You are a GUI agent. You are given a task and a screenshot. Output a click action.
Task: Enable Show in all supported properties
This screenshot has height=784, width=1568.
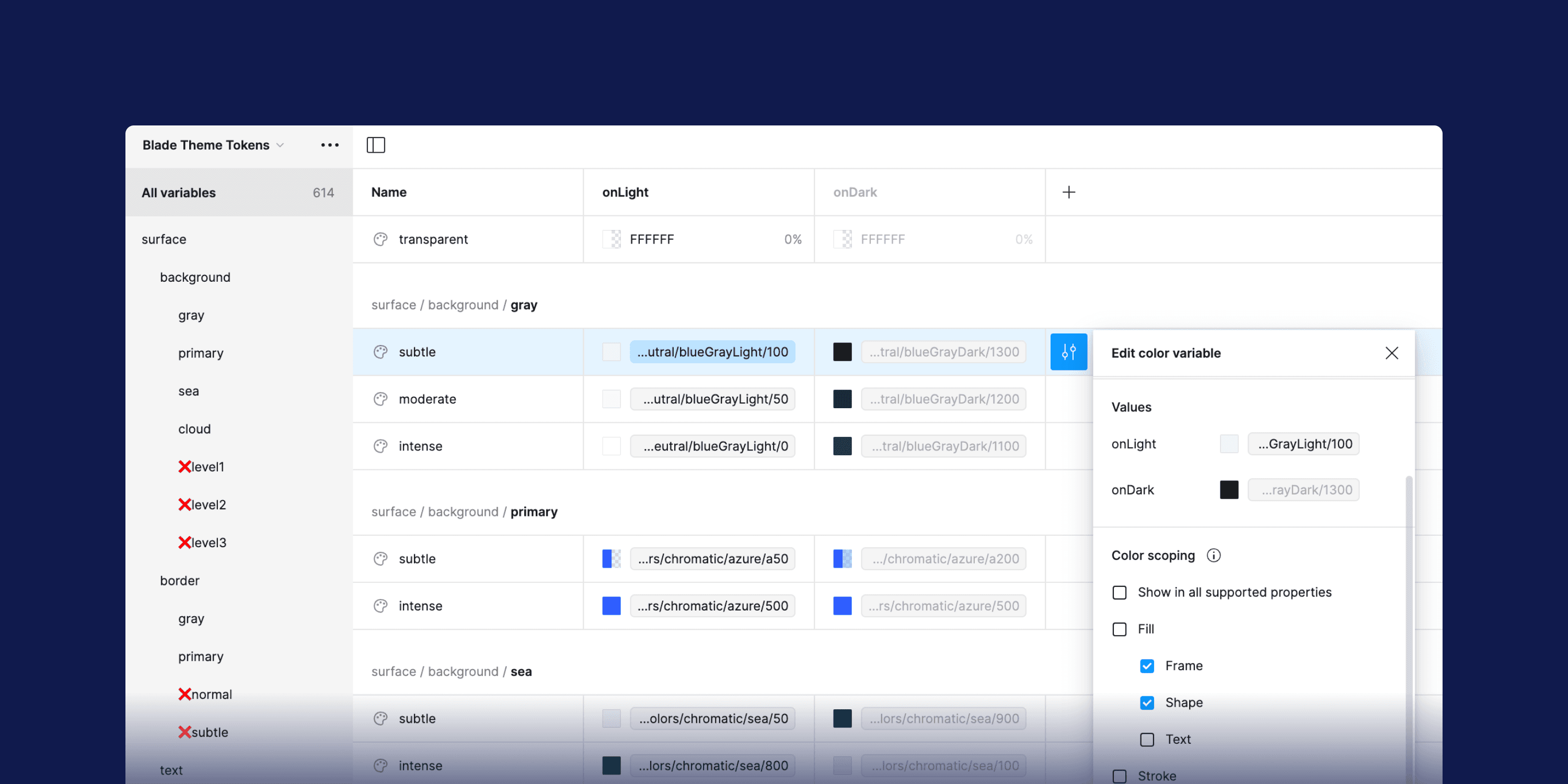pos(1120,592)
